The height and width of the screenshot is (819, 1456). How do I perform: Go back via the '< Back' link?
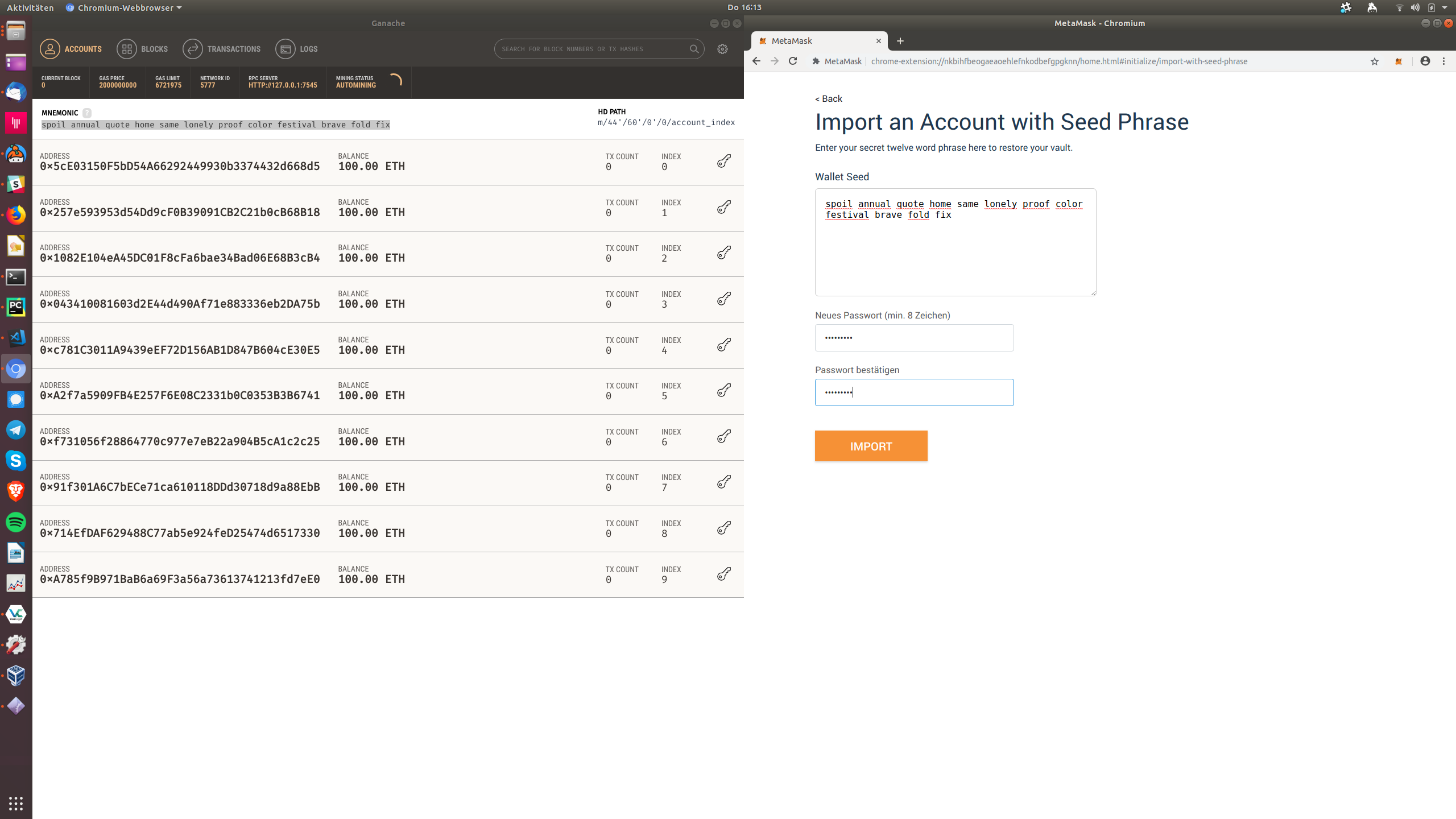(829, 98)
